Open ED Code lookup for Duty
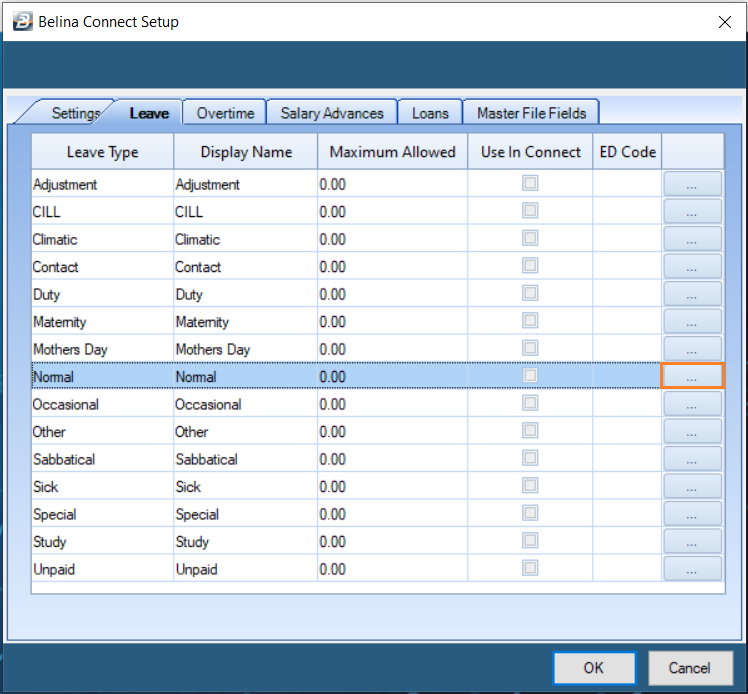 692,294
